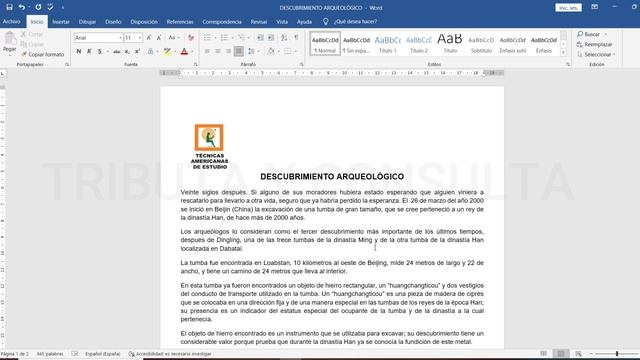Viewport: 640px width, 360px height.
Task: Toggle bold (N) formatting
Action: 79,51
